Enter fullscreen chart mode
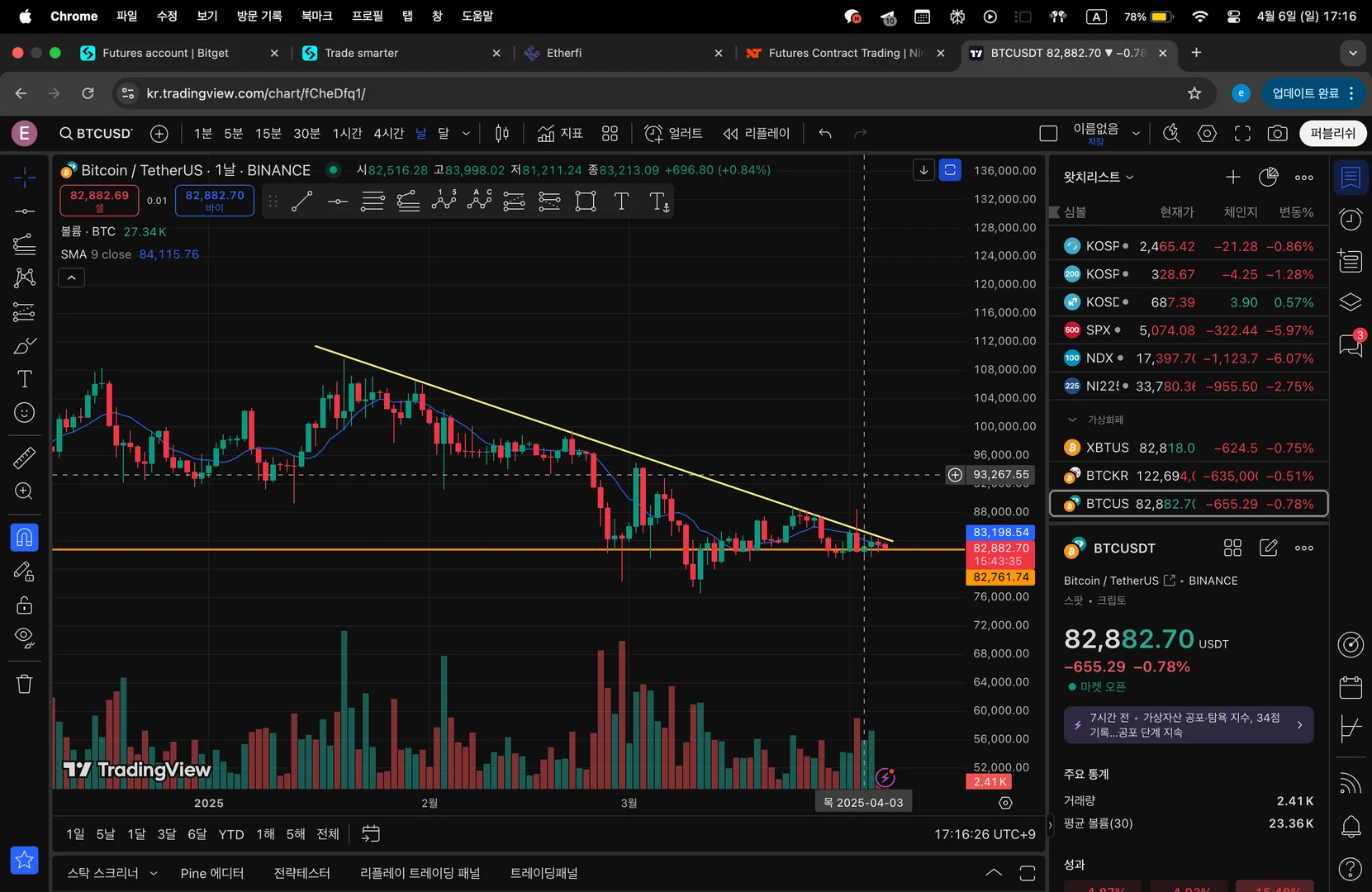Image resolution: width=1372 pixels, height=892 pixels. [1242, 134]
